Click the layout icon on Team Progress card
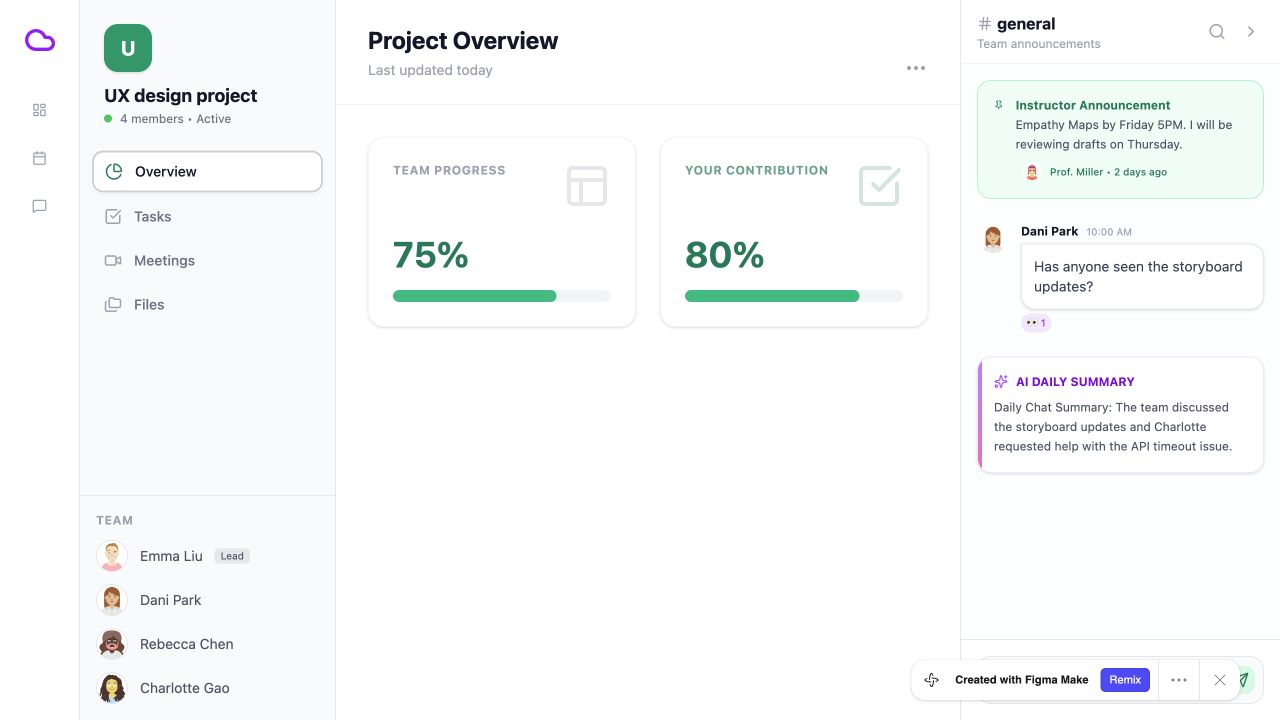 tap(587, 186)
